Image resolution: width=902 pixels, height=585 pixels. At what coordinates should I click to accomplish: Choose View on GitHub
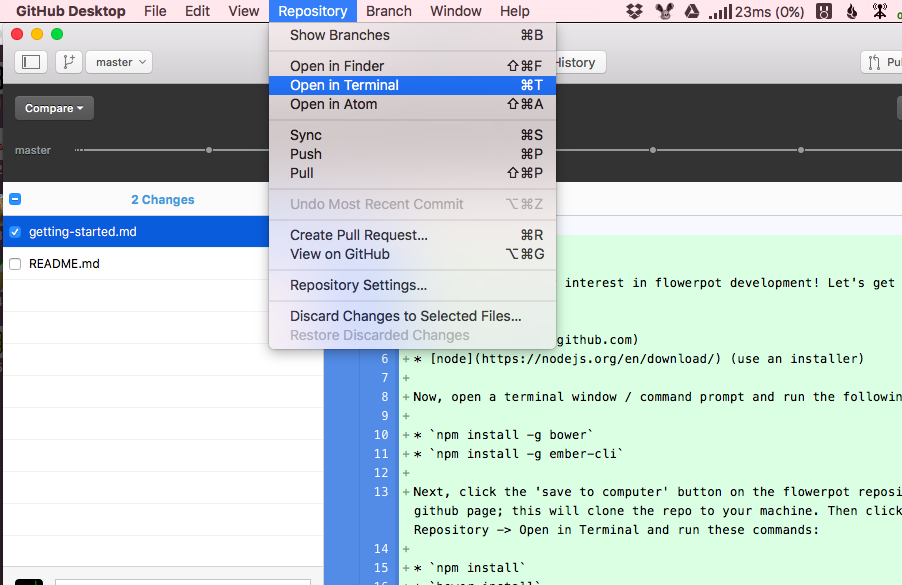[412, 254]
